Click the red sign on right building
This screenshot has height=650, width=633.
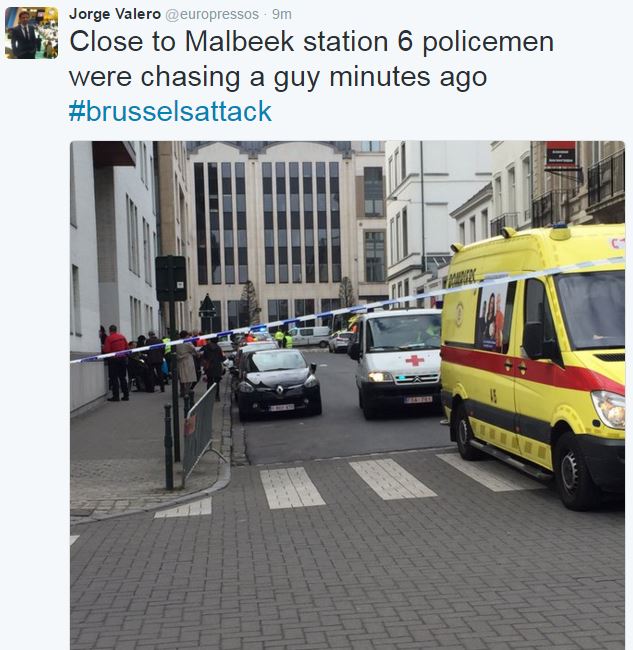[x=560, y=154]
